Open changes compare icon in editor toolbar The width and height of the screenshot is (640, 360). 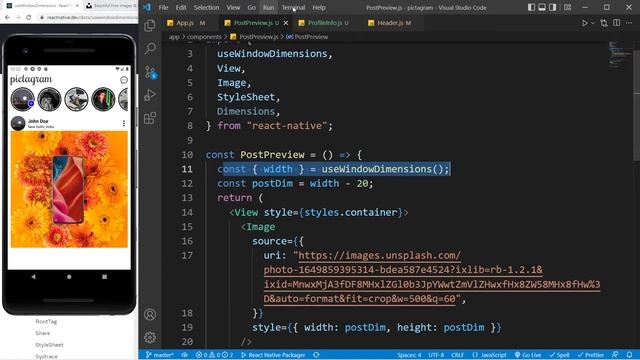pyautogui.click(x=604, y=23)
